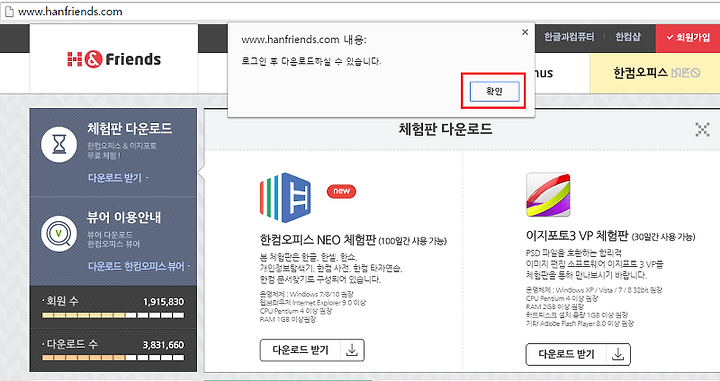Click the 뷰어 이용안내 sidebar heading

[x=124, y=217]
